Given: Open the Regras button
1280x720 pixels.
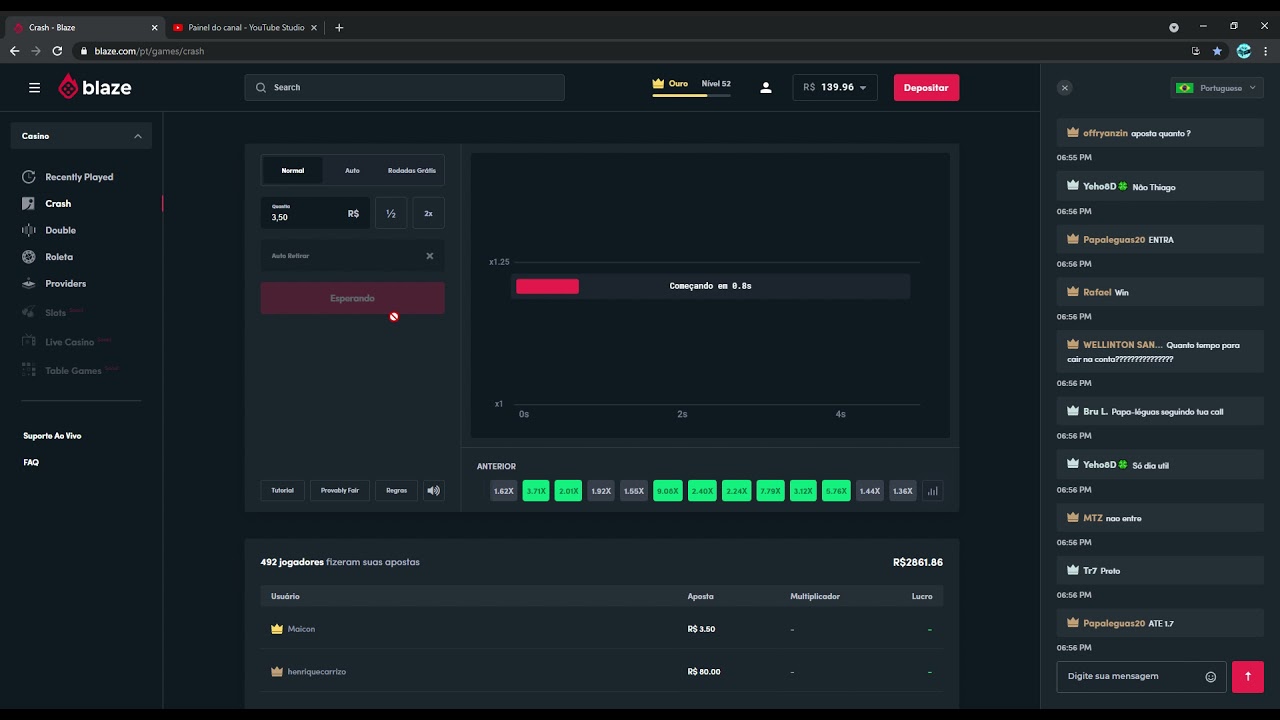Looking at the screenshot, I should (396, 490).
